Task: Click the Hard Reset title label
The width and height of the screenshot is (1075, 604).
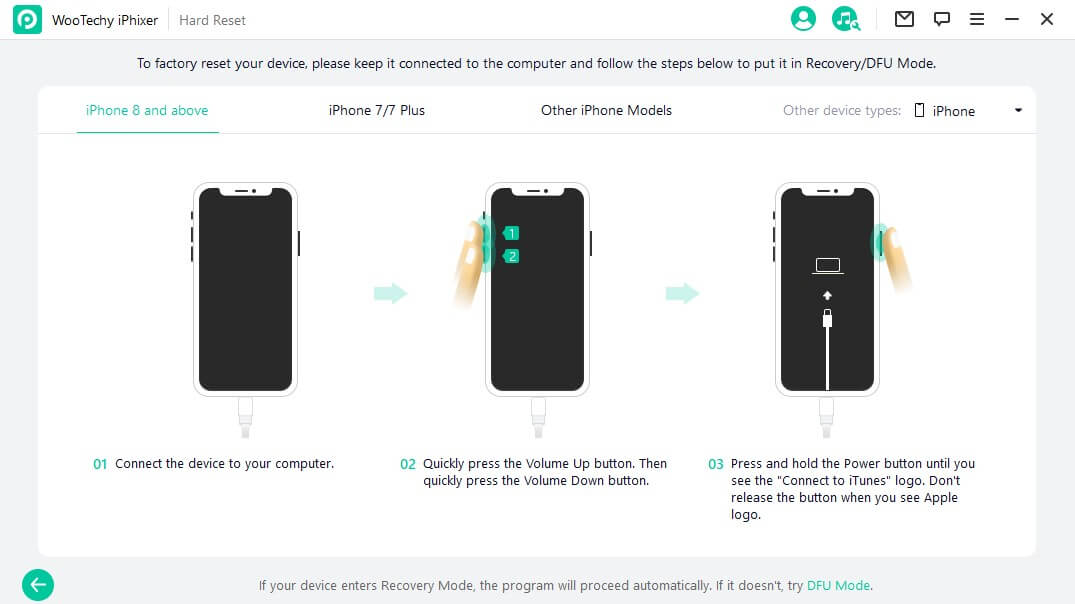Action: click(x=212, y=21)
